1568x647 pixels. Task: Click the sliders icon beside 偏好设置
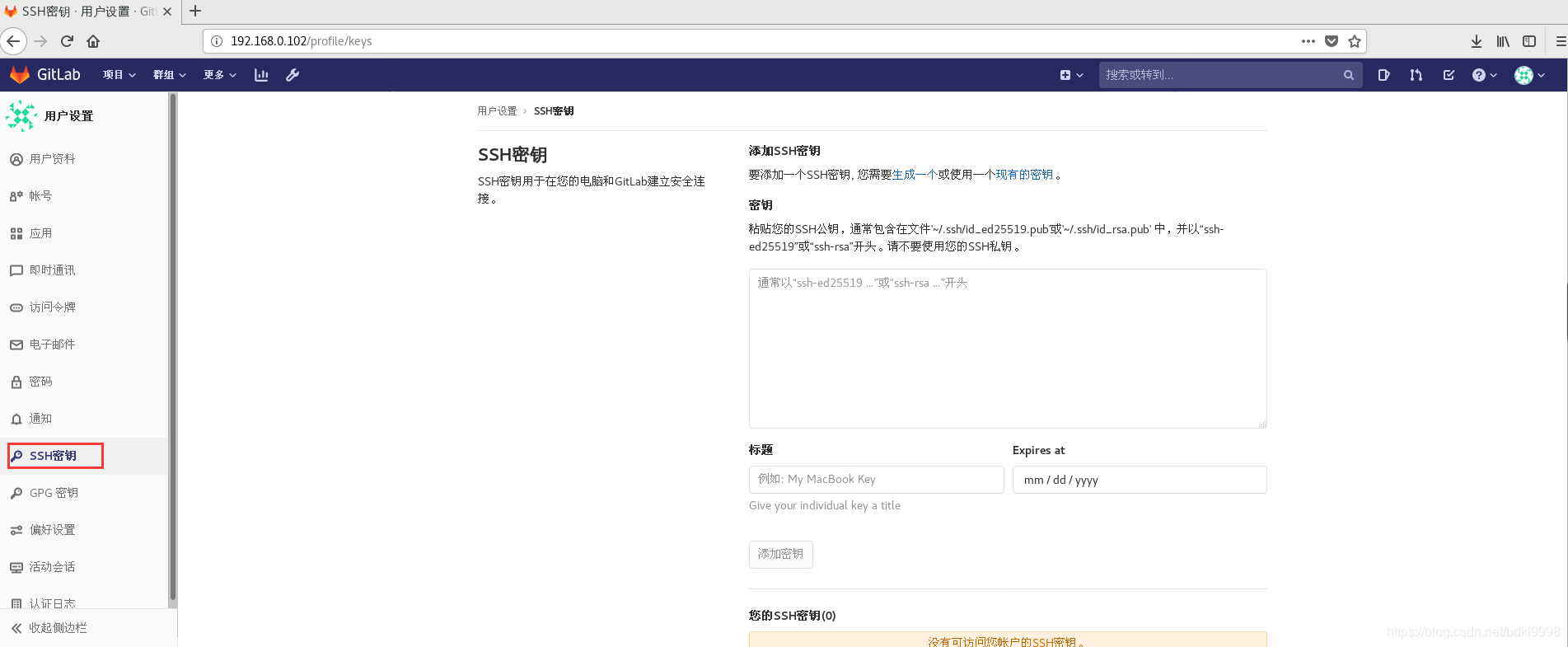[x=16, y=531]
